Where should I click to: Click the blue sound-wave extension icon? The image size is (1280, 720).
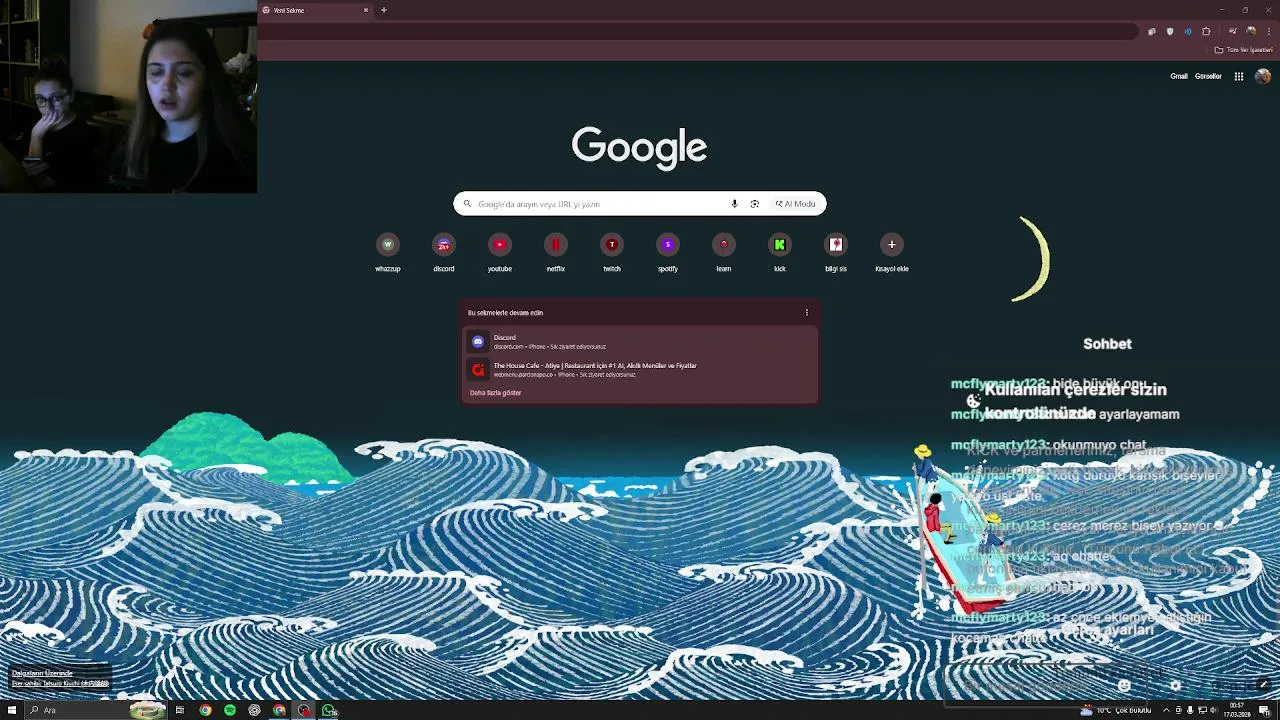click(x=1188, y=31)
